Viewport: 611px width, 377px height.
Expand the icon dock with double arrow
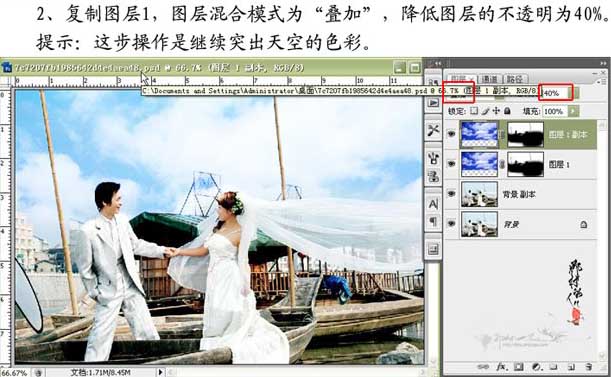coord(438,62)
